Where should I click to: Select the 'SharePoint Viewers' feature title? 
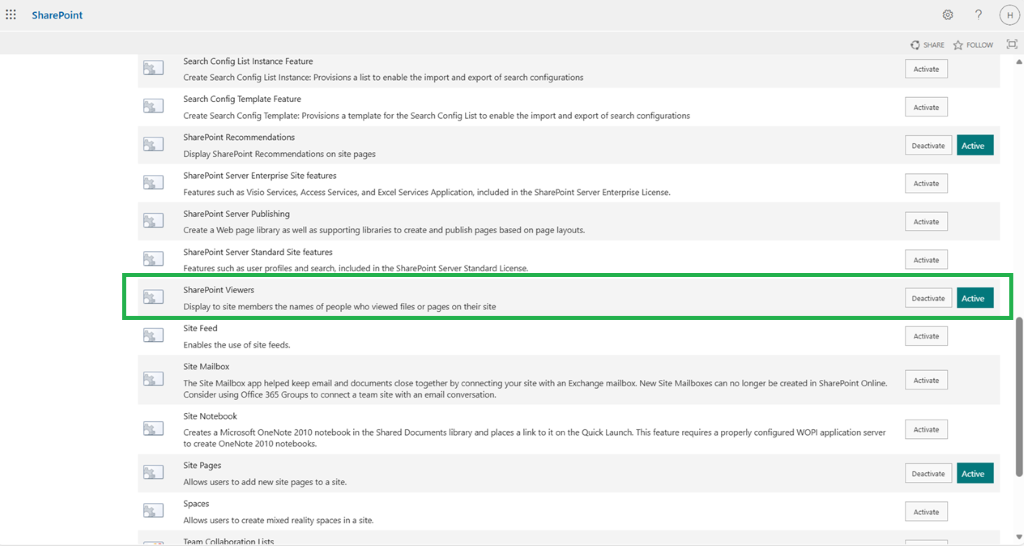pyautogui.click(x=219, y=290)
